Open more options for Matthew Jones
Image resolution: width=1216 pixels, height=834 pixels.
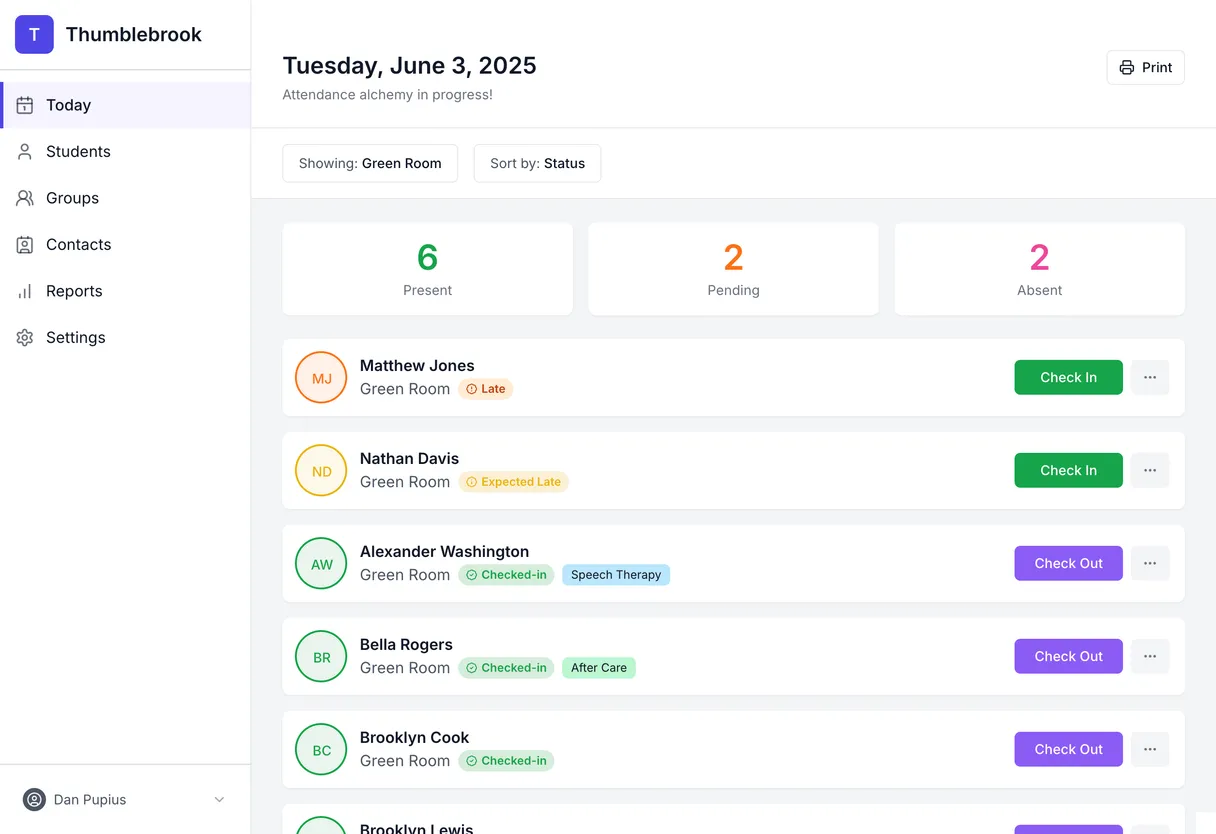coord(1150,377)
